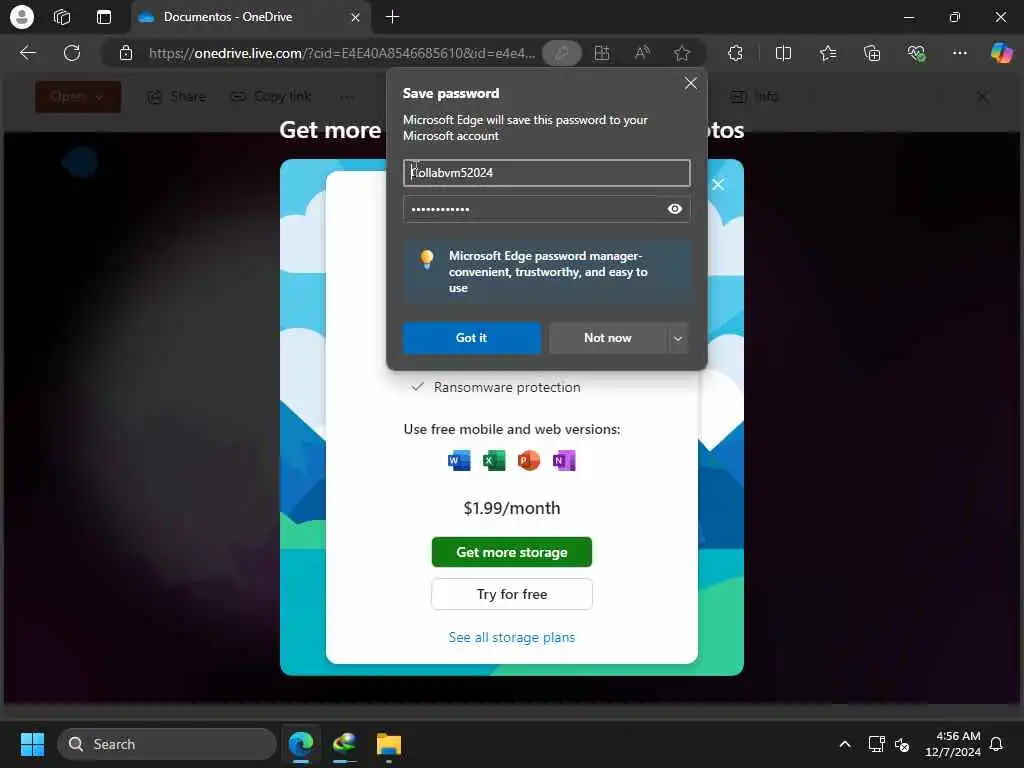Open the browser profile avatar
This screenshot has height=768, width=1024.
tap(22, 17)
